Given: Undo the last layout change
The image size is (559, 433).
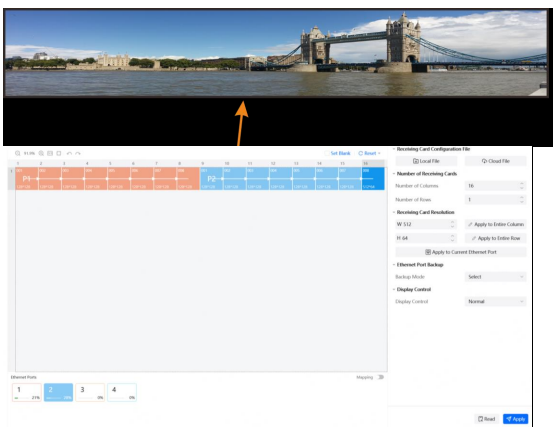Looking at the screenshot, I should (69, 153).
